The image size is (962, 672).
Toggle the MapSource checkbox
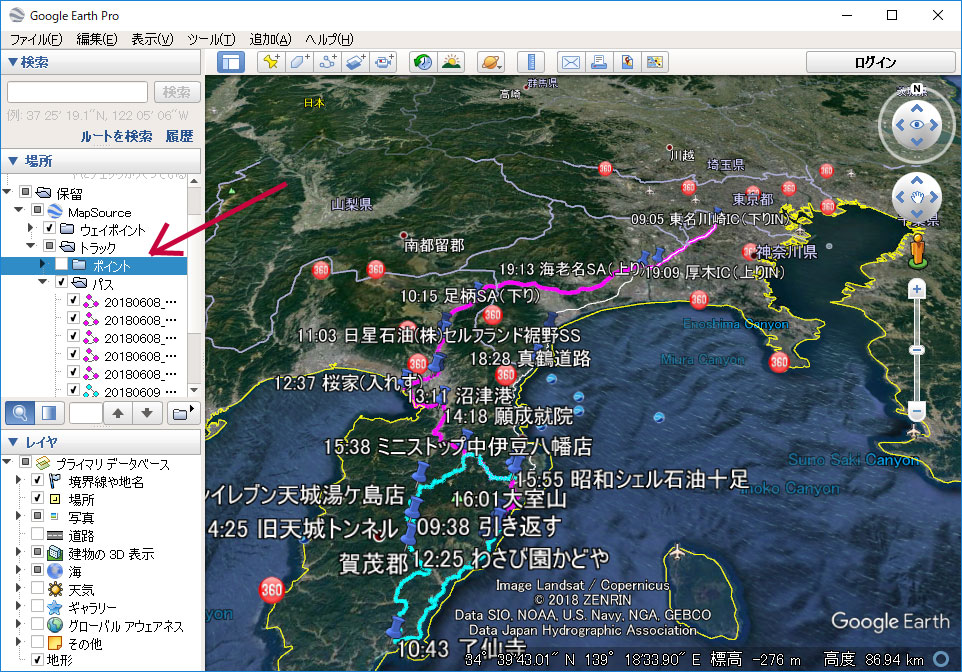pos(37,210)
